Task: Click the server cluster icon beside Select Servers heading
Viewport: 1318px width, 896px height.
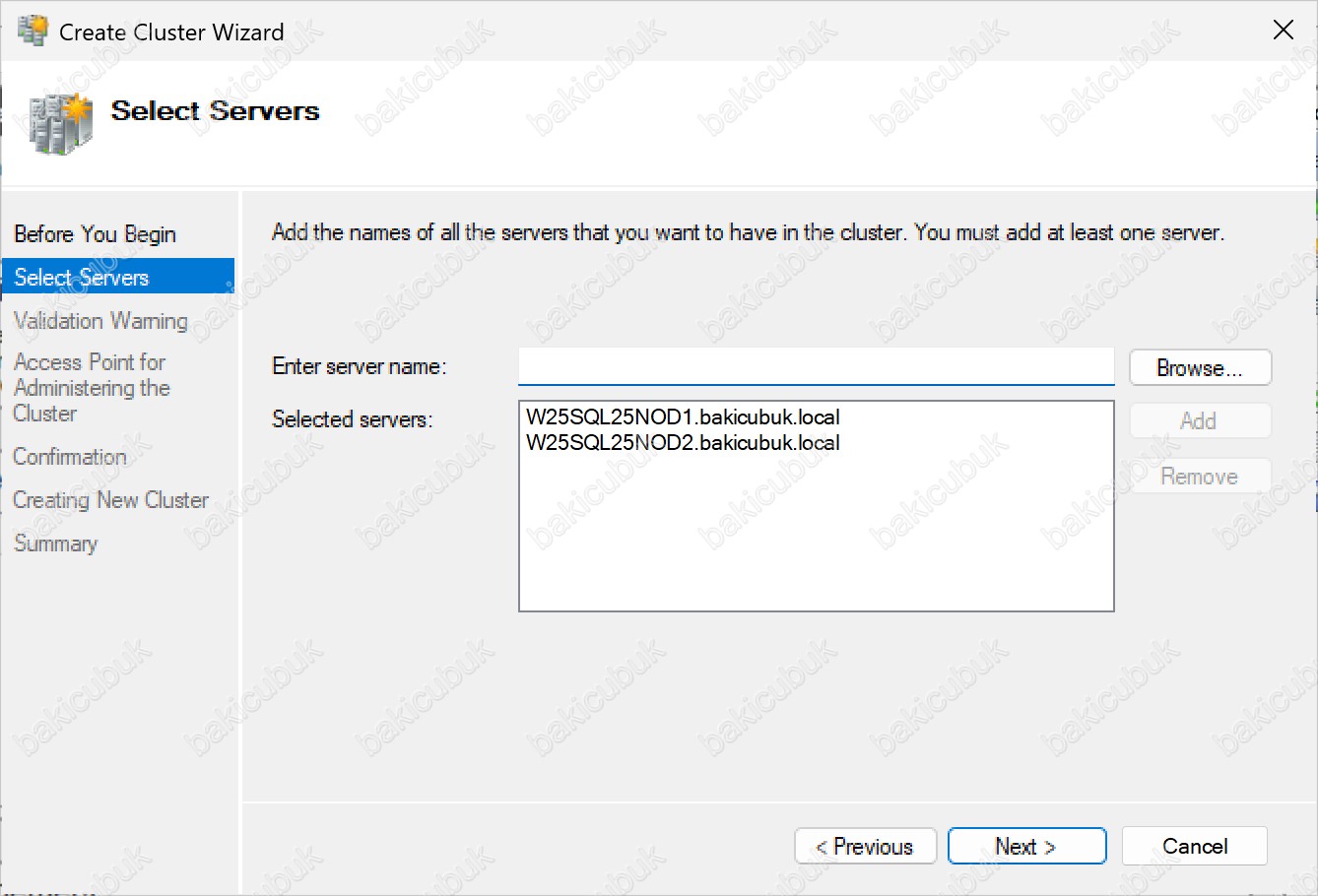Action: (x=60, y=123)
